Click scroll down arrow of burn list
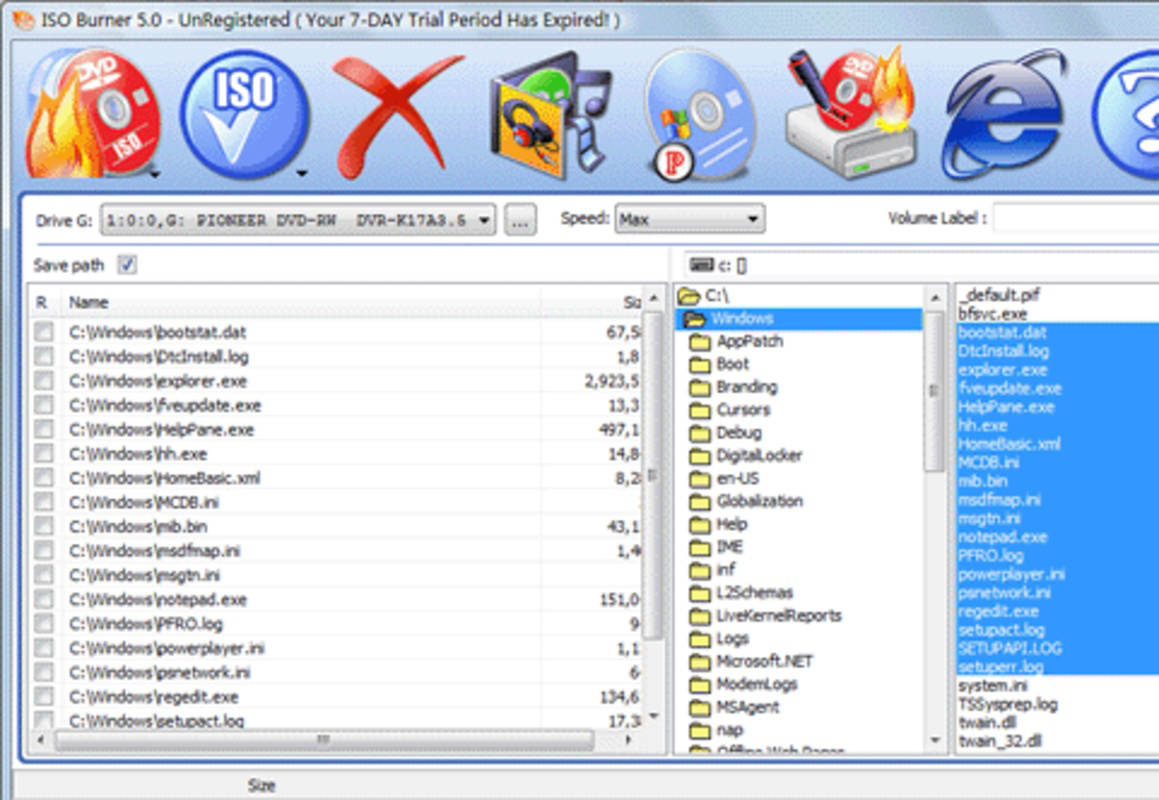The height and width of the screenshot is (800, 1159). tap(653, 716)
